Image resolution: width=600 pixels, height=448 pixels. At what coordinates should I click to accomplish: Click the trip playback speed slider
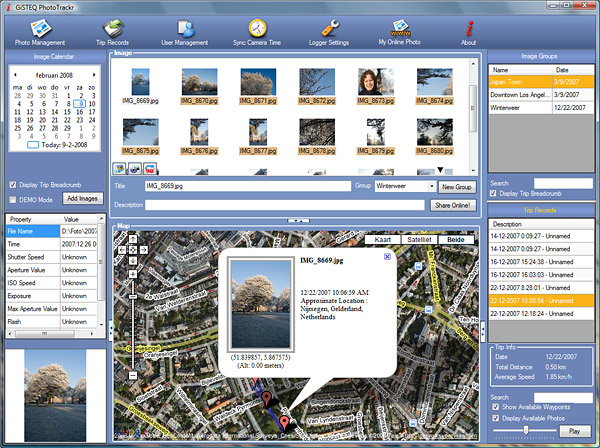[525, 431]
